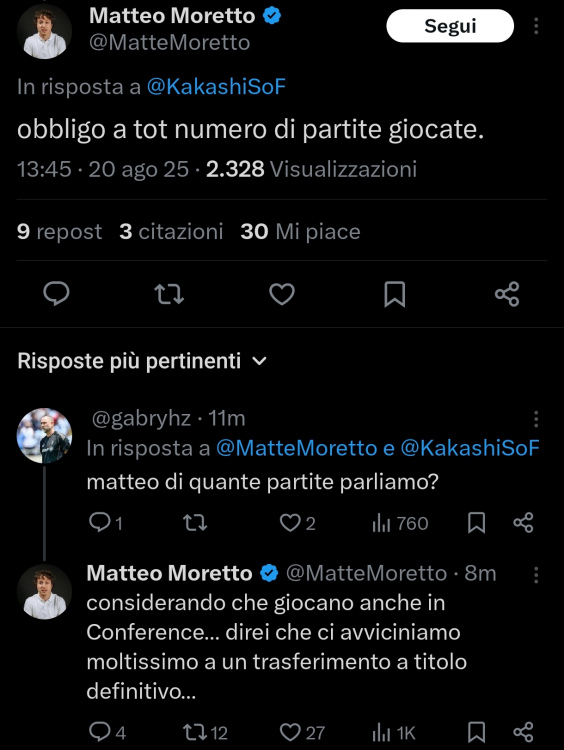Share the main tweet
564x750 pixels.
click(507, 294)
